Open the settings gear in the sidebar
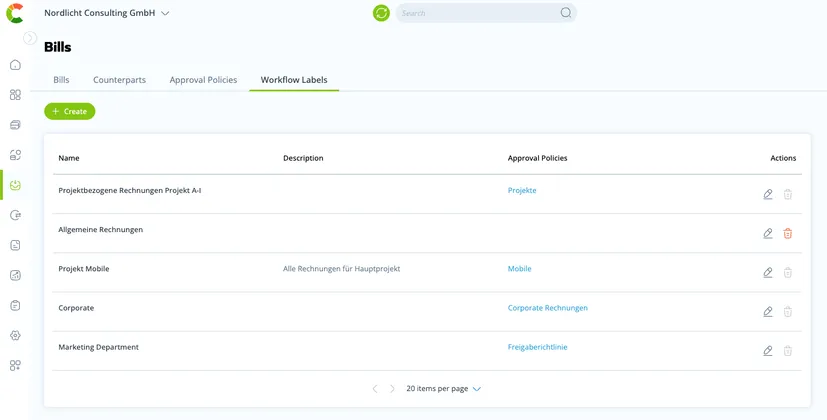Image resolution: width=827 pixels, height=420 pixels. pos(15,336)
